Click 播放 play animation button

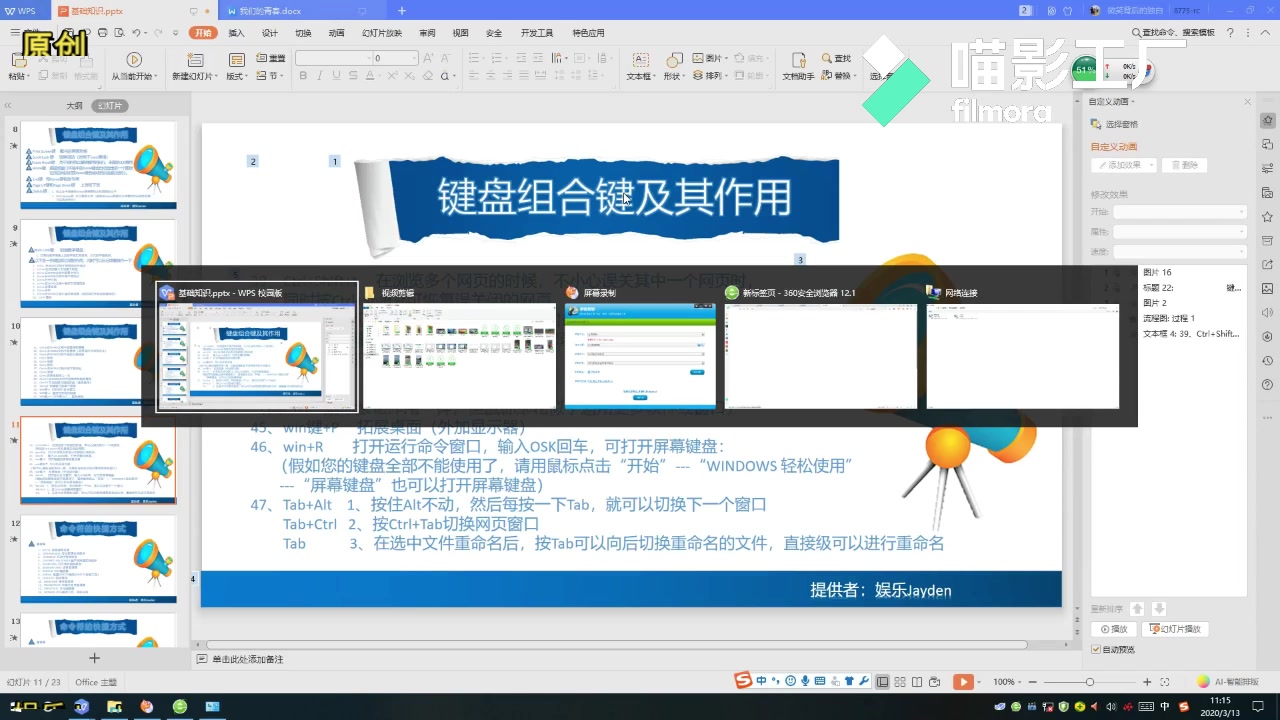coord(1113,629)
